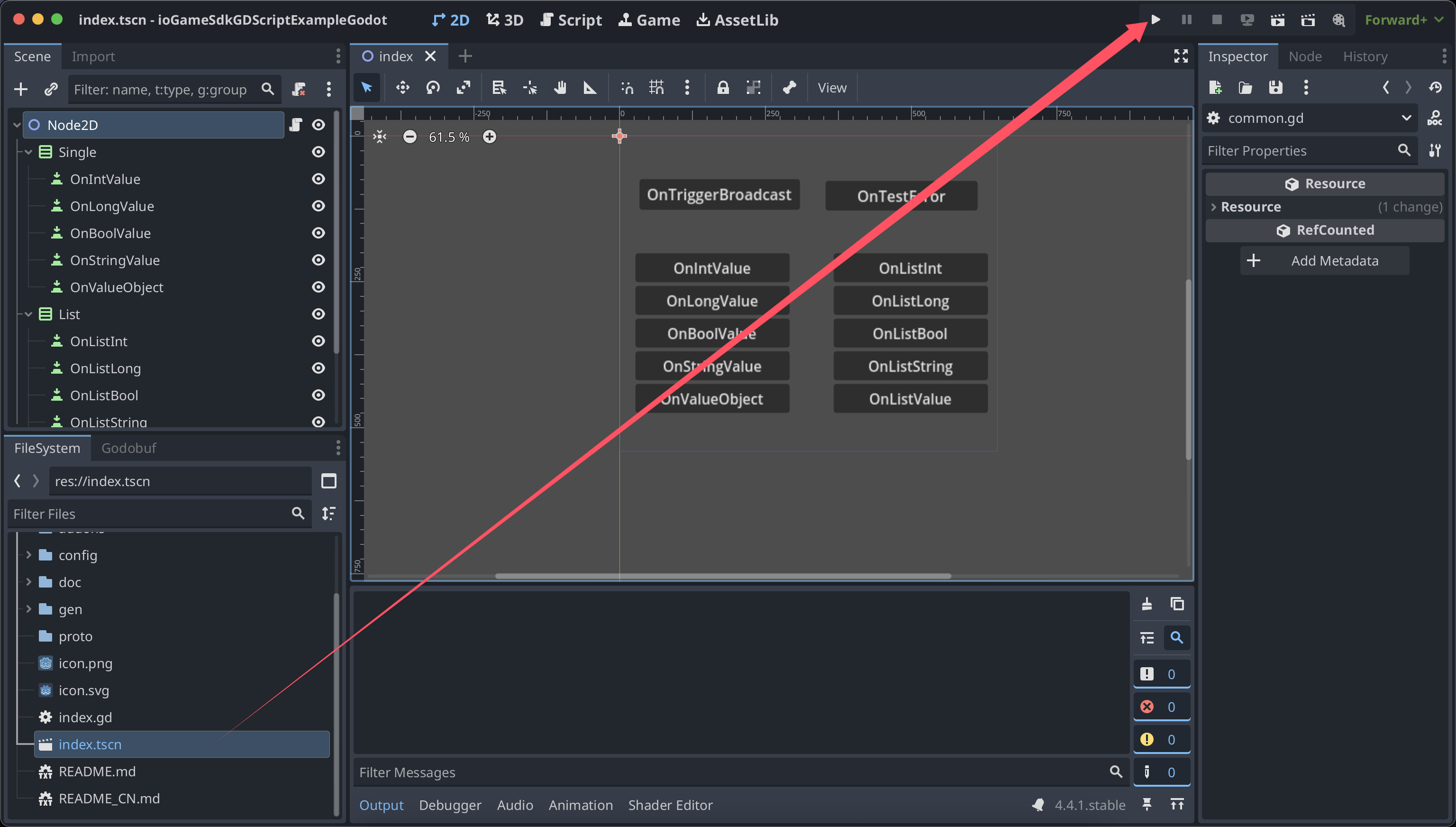Image resolution: width=1456 pixels, height=827 pixels.
Task: Click the Add Metadata button
Action: pyautogui.click(x=1324, y=261)
